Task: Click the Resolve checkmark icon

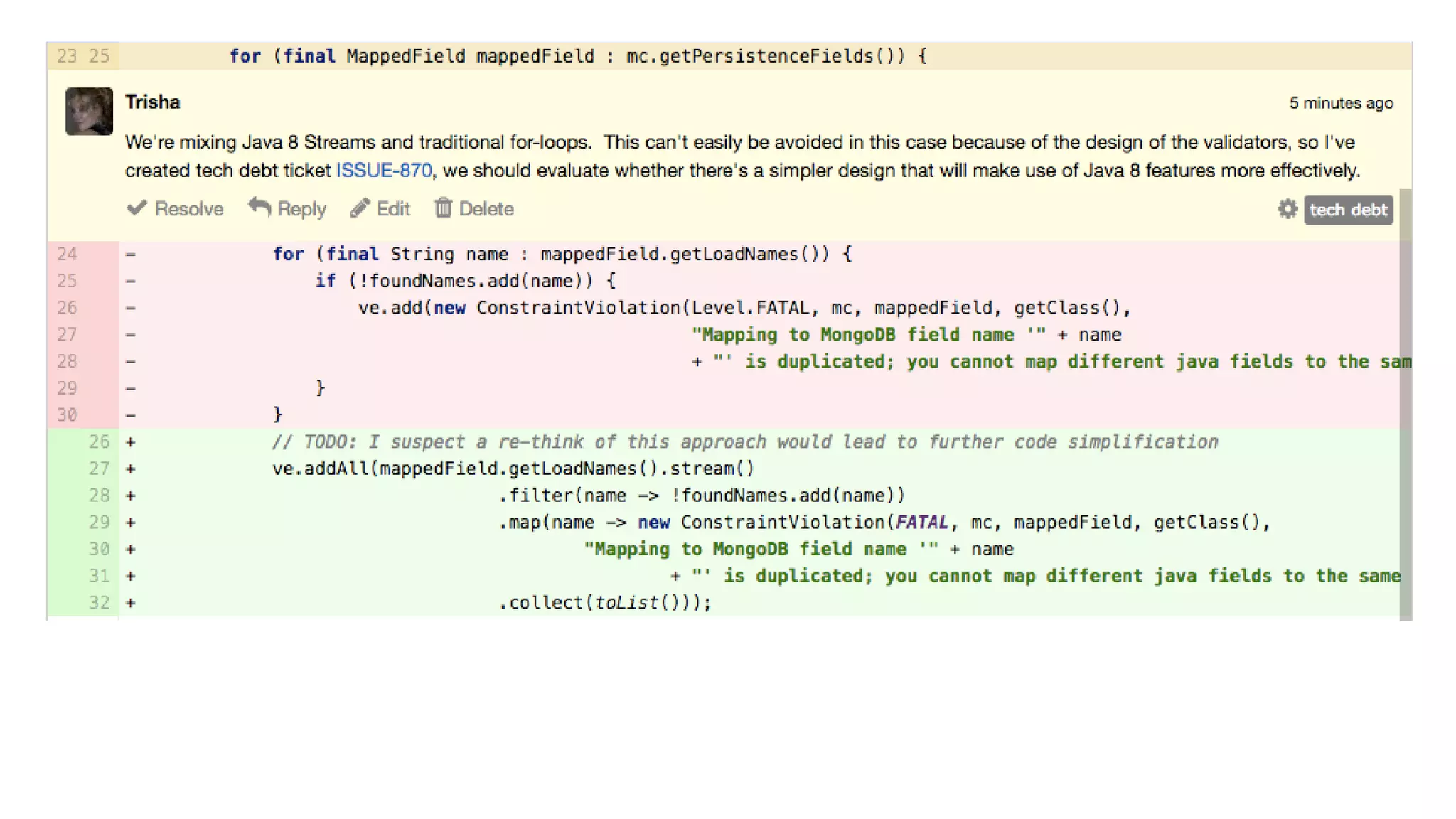Action: 136,208
